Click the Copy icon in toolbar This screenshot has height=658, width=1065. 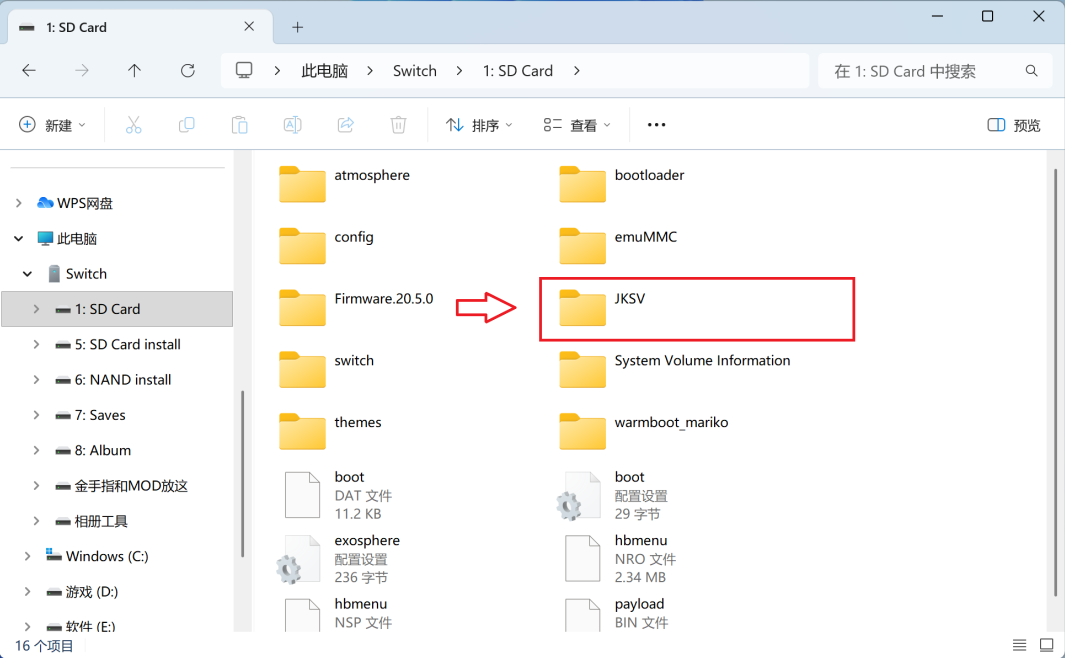(x=186, y=125)
